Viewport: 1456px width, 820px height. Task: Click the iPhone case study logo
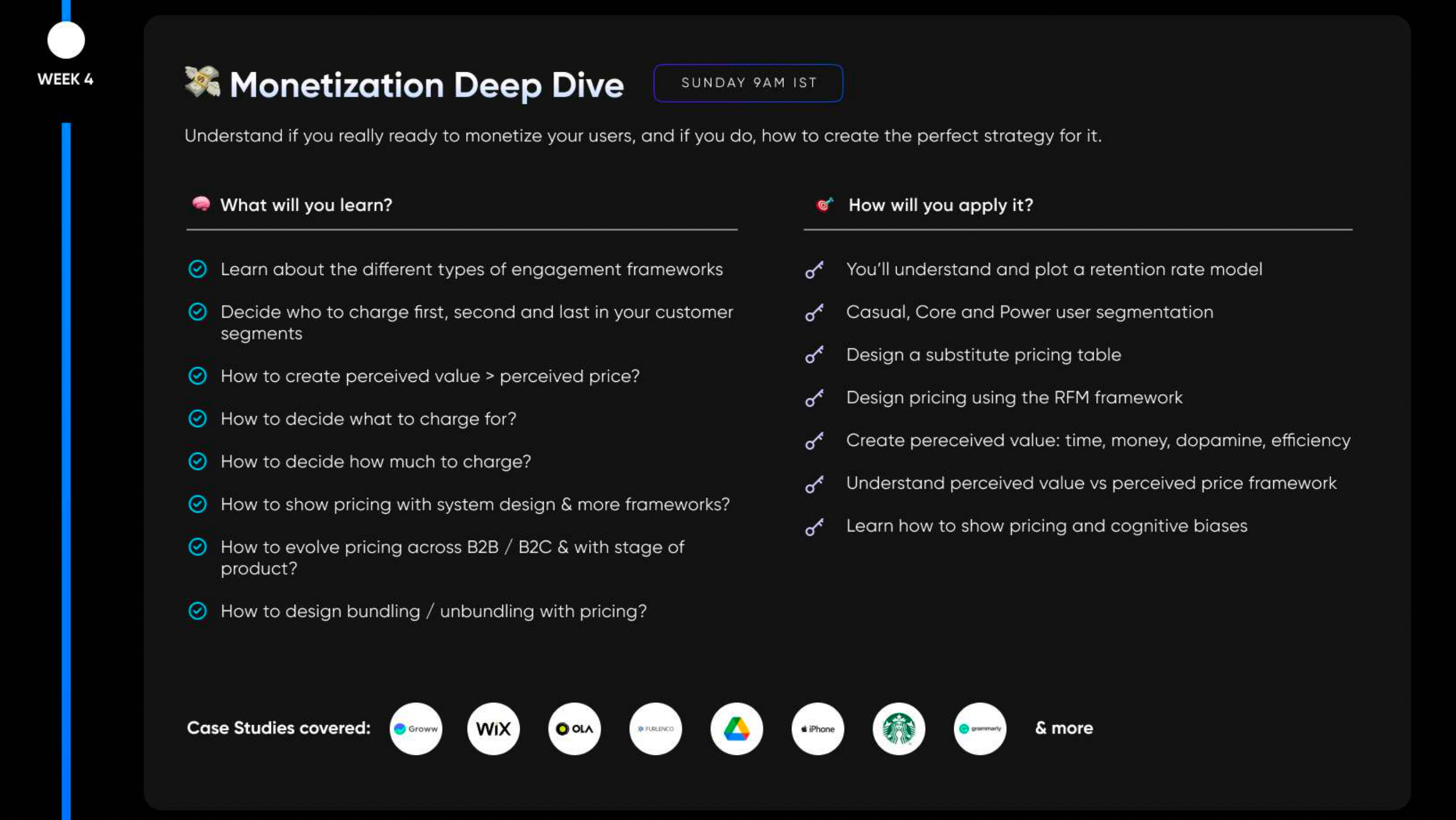coord(818,728)
